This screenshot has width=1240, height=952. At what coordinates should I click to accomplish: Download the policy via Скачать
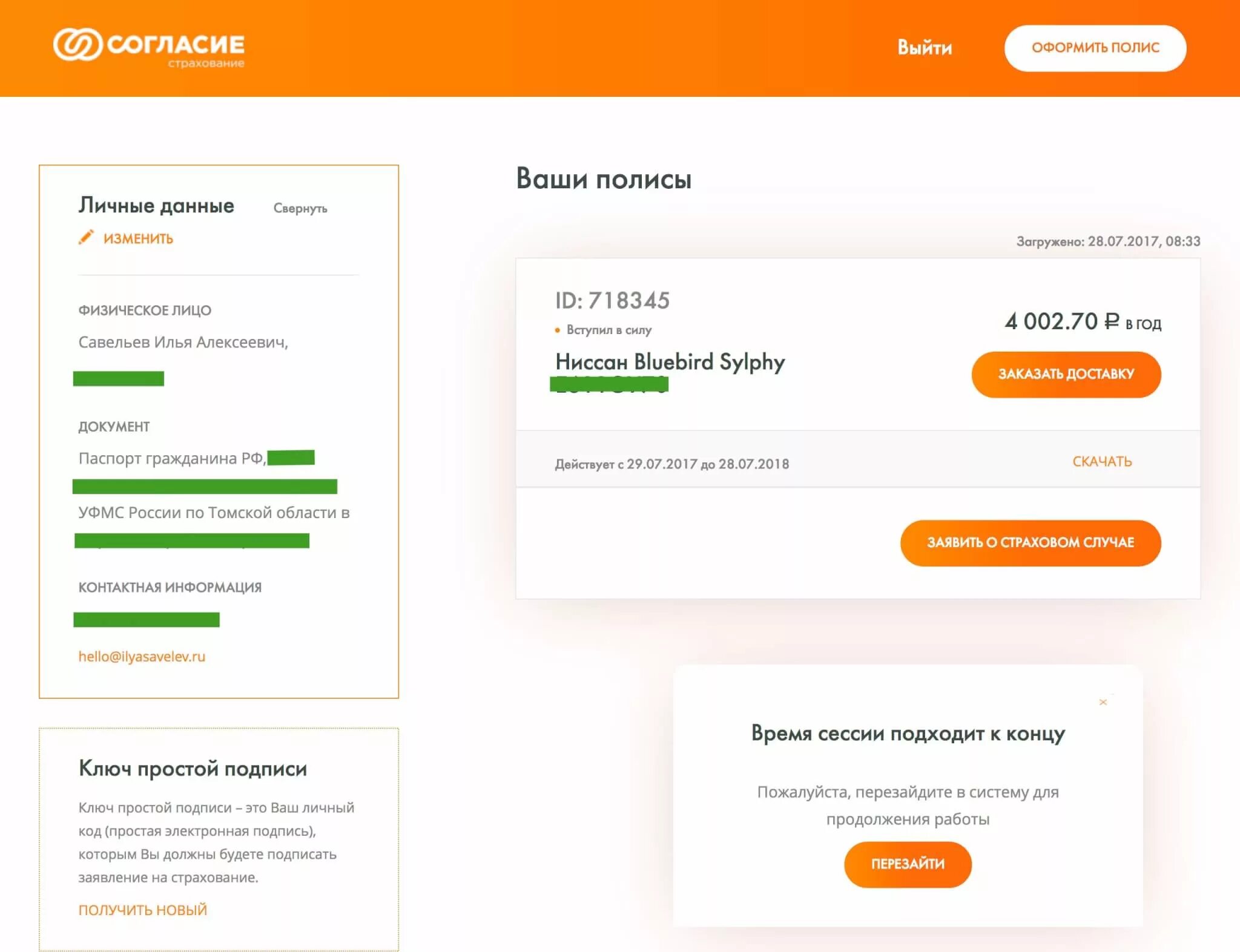(1102, 462)
